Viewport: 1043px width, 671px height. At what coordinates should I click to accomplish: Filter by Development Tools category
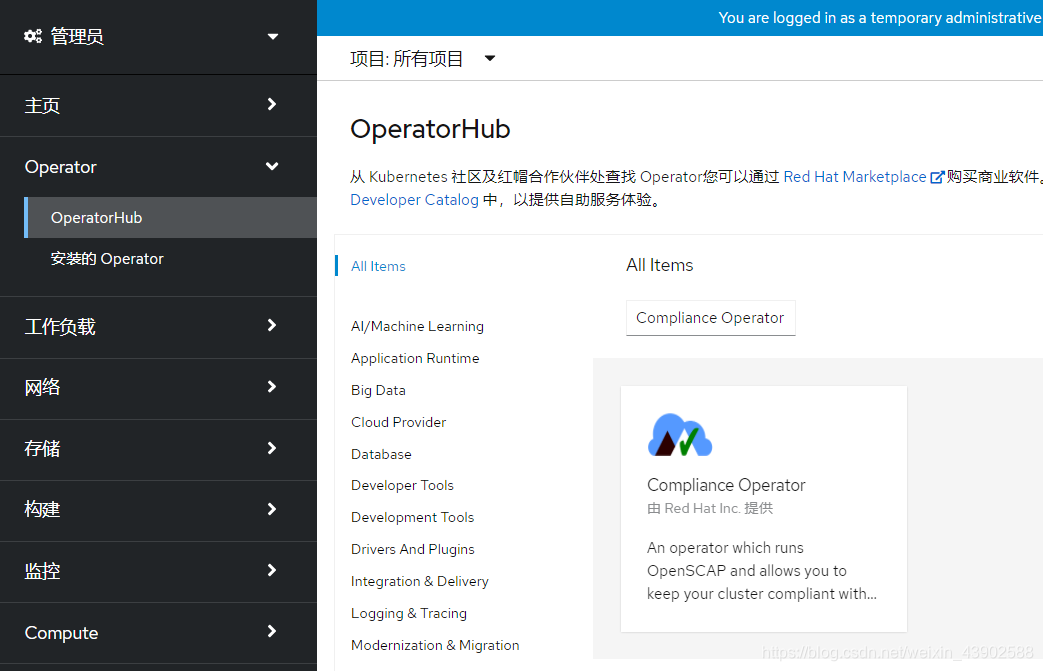point(412,517)
